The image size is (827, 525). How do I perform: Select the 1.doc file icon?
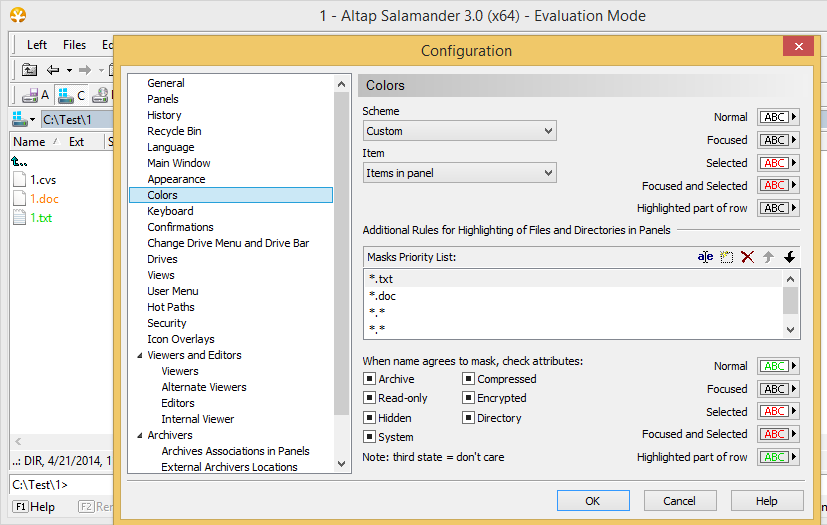point(20,198)
